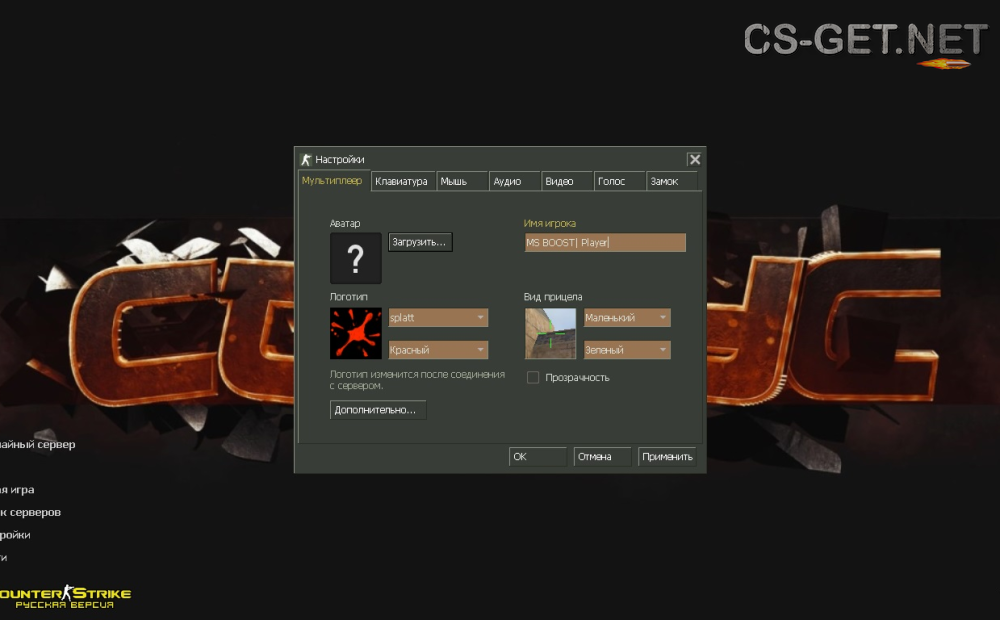Open the Мышь tab
Viewport: 1000px width, 620px height.
pyautogui.click(x=462, y=181)
